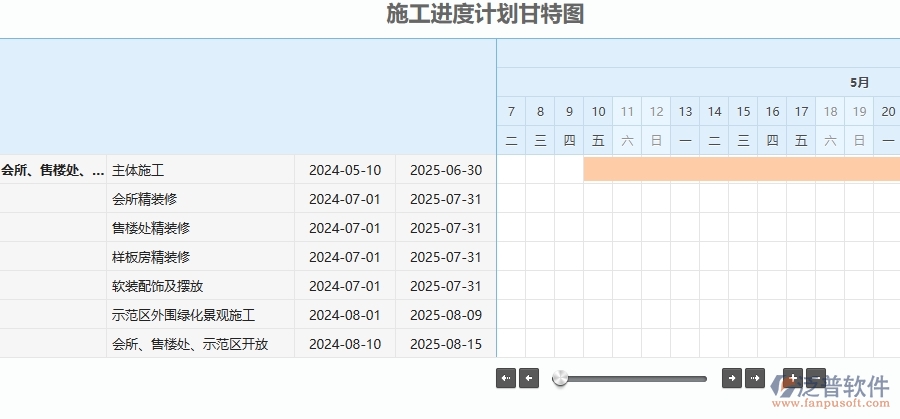Screen dimensions: 900x419
Task: Step the timeline back with the left arrow
Action: [x=529, y=378]
